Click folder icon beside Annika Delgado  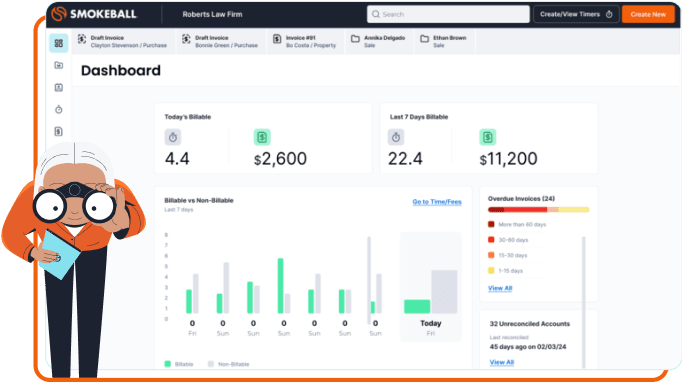click(355, 39)
